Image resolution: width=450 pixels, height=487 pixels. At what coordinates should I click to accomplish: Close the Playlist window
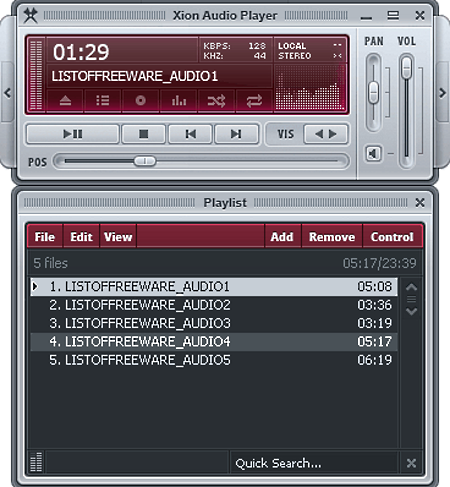[420, 202]
